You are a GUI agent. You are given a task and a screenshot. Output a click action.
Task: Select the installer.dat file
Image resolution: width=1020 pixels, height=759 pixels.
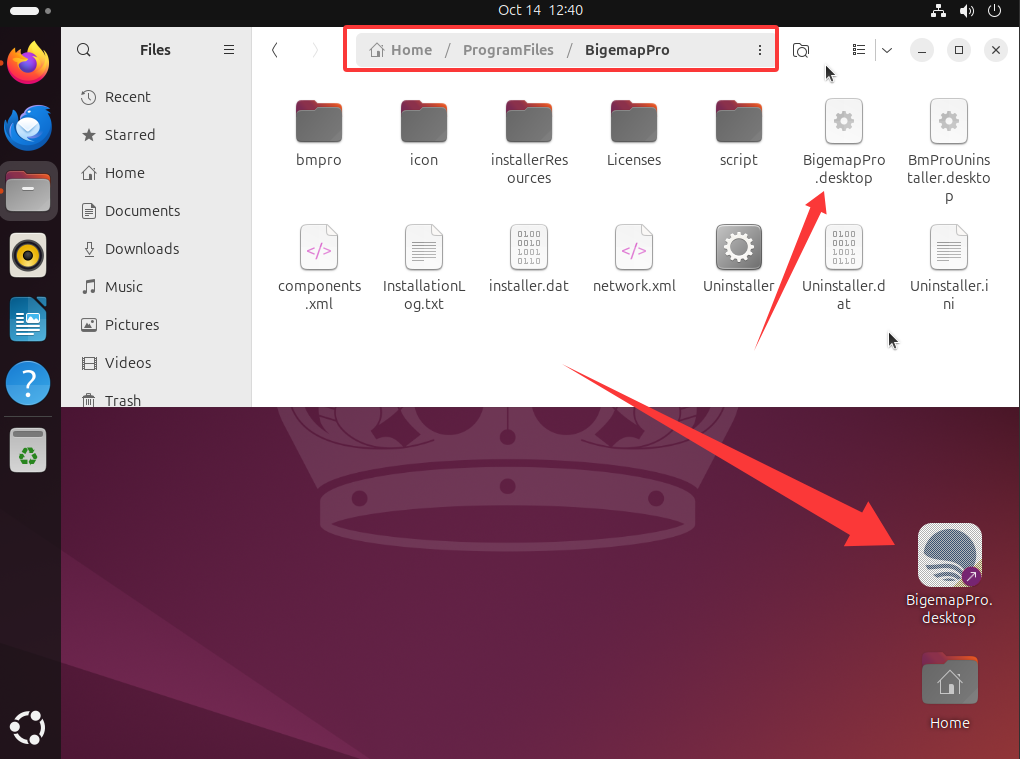529,247
